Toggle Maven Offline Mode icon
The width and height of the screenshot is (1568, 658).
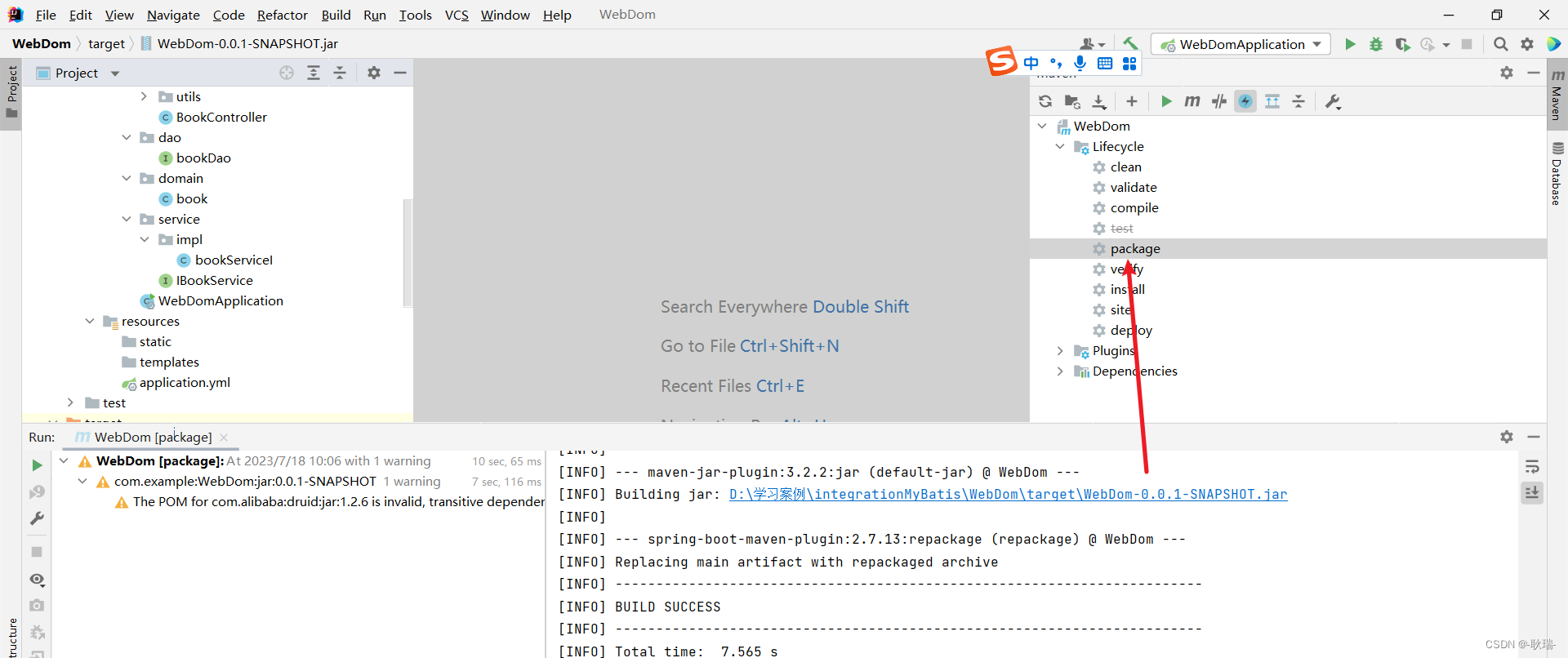point(1219,101)
